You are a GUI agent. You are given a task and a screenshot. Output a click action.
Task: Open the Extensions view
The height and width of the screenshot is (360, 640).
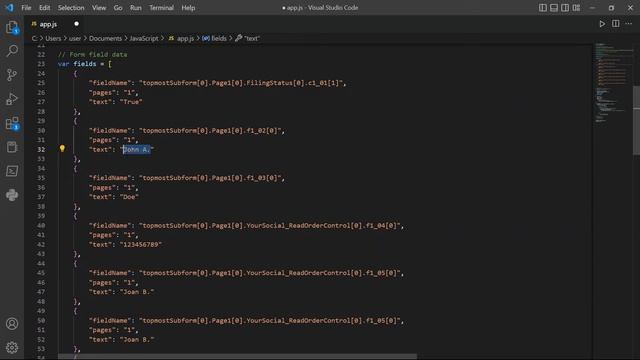(12, 123)
